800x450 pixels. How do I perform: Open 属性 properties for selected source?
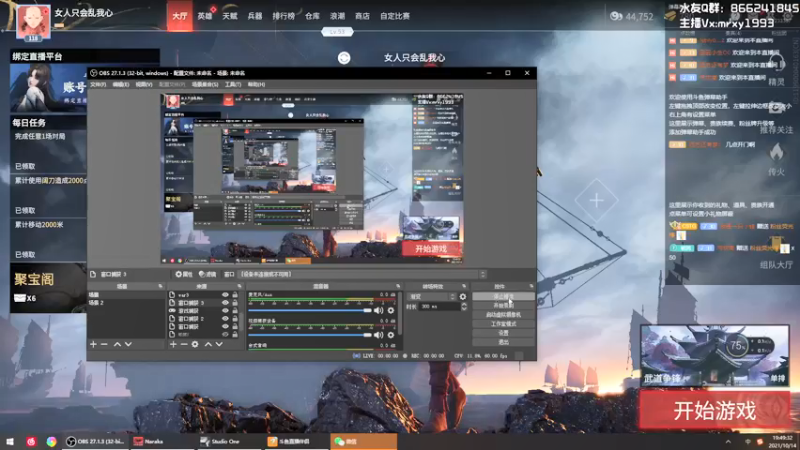coord(184,274)
